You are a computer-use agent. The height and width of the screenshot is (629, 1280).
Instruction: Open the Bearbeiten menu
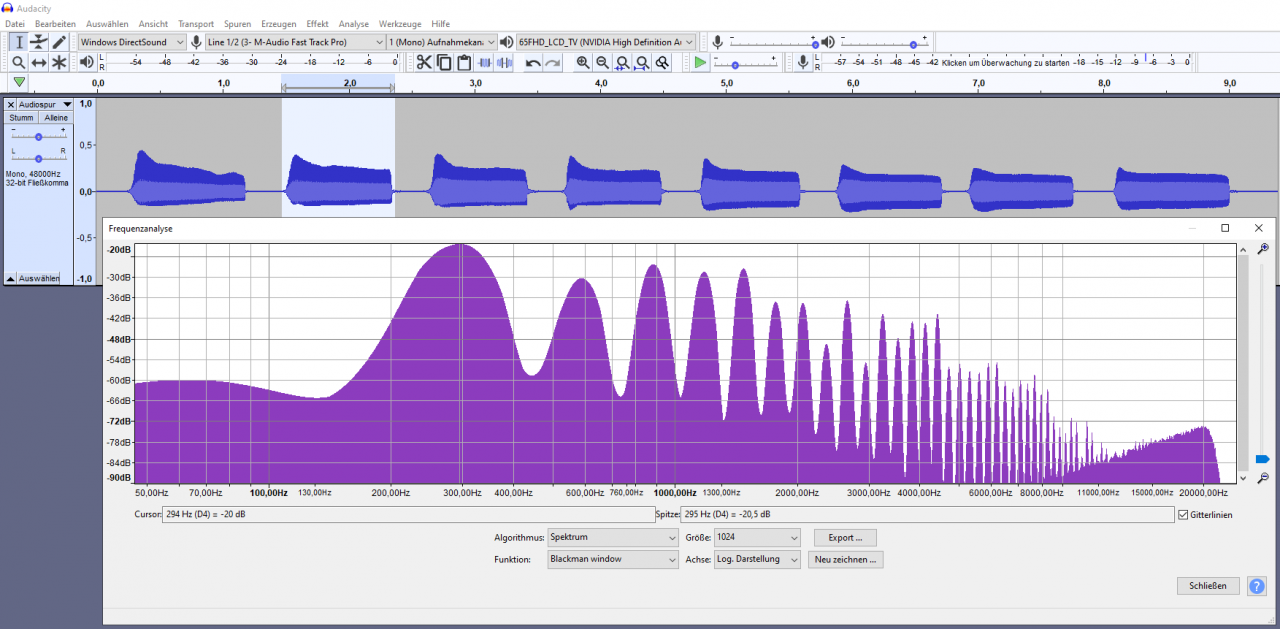tap(55, 23)
